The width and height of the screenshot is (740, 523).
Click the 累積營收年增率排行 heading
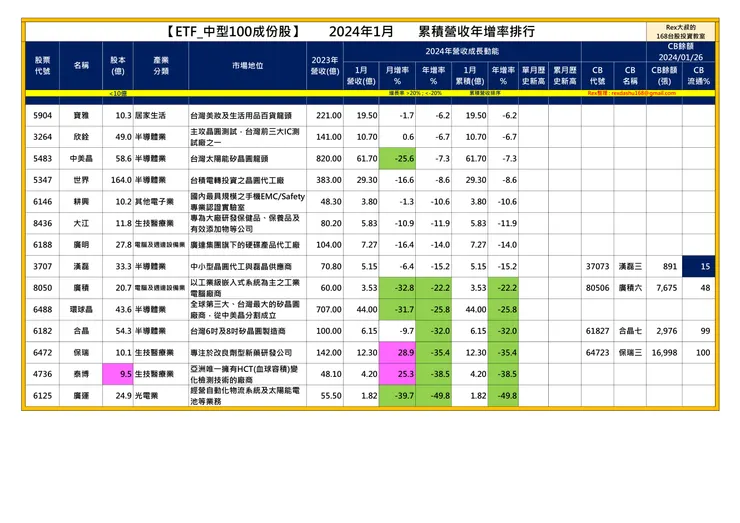(x=476, y=32)
